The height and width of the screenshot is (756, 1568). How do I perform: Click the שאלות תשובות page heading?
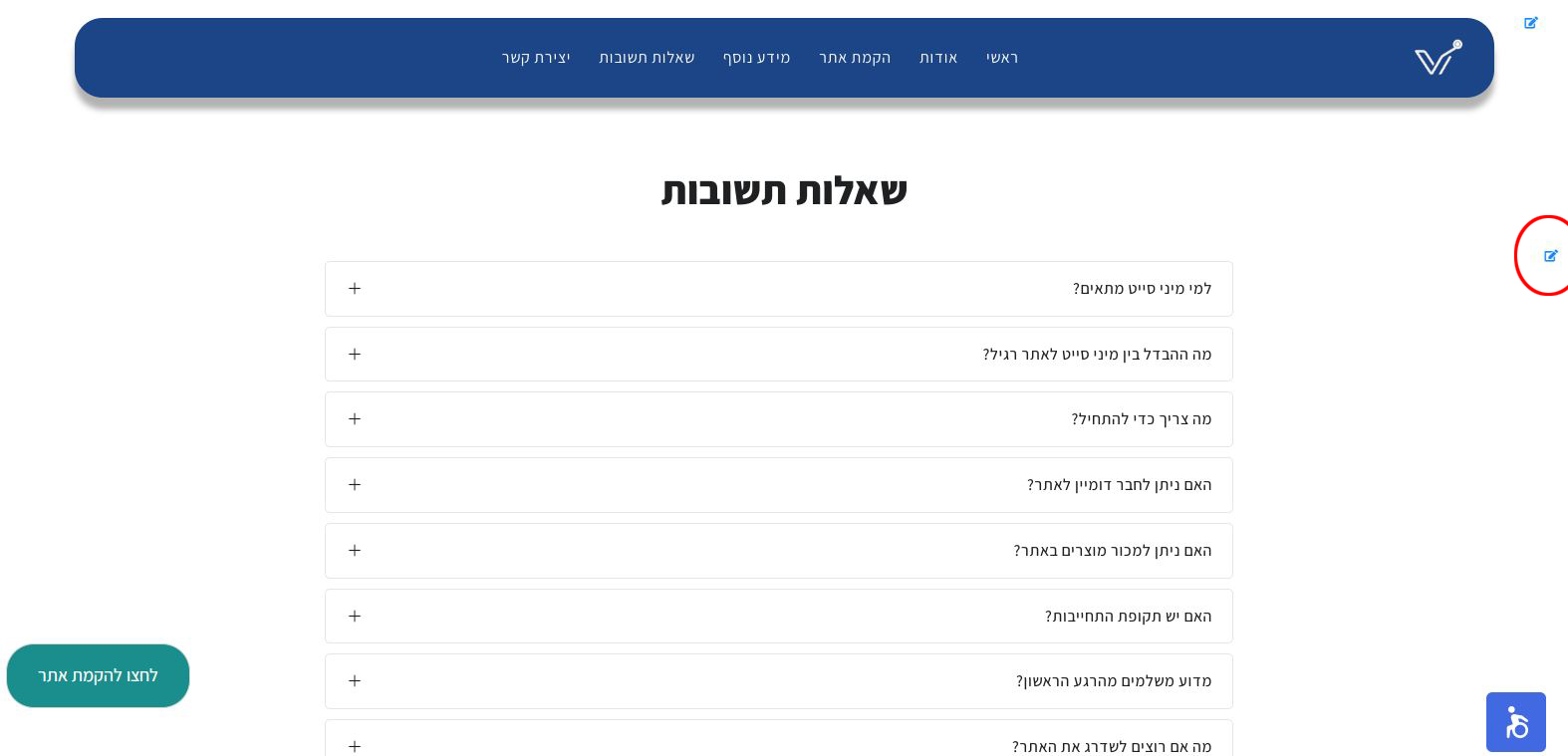coord(784,190)
